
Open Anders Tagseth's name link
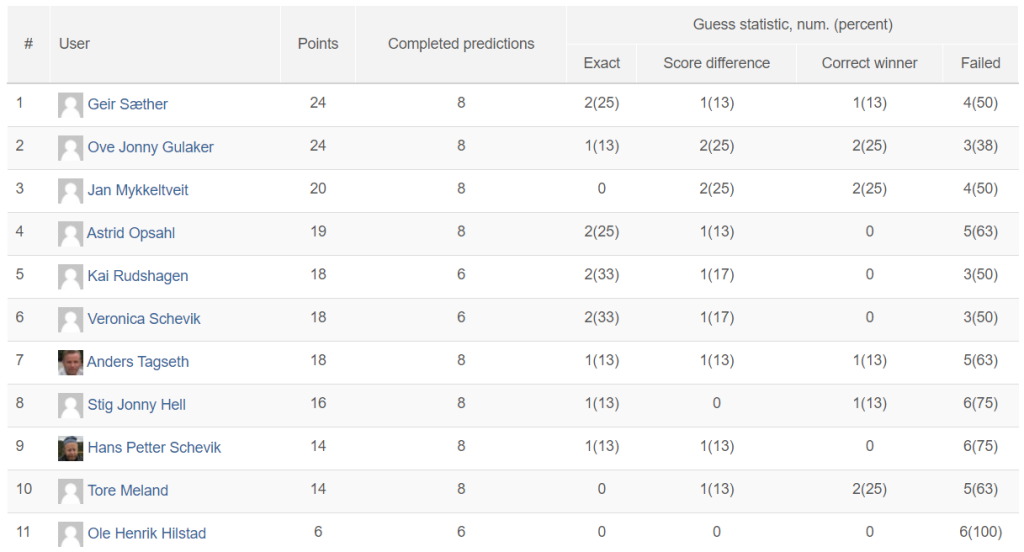coord(138,362)
